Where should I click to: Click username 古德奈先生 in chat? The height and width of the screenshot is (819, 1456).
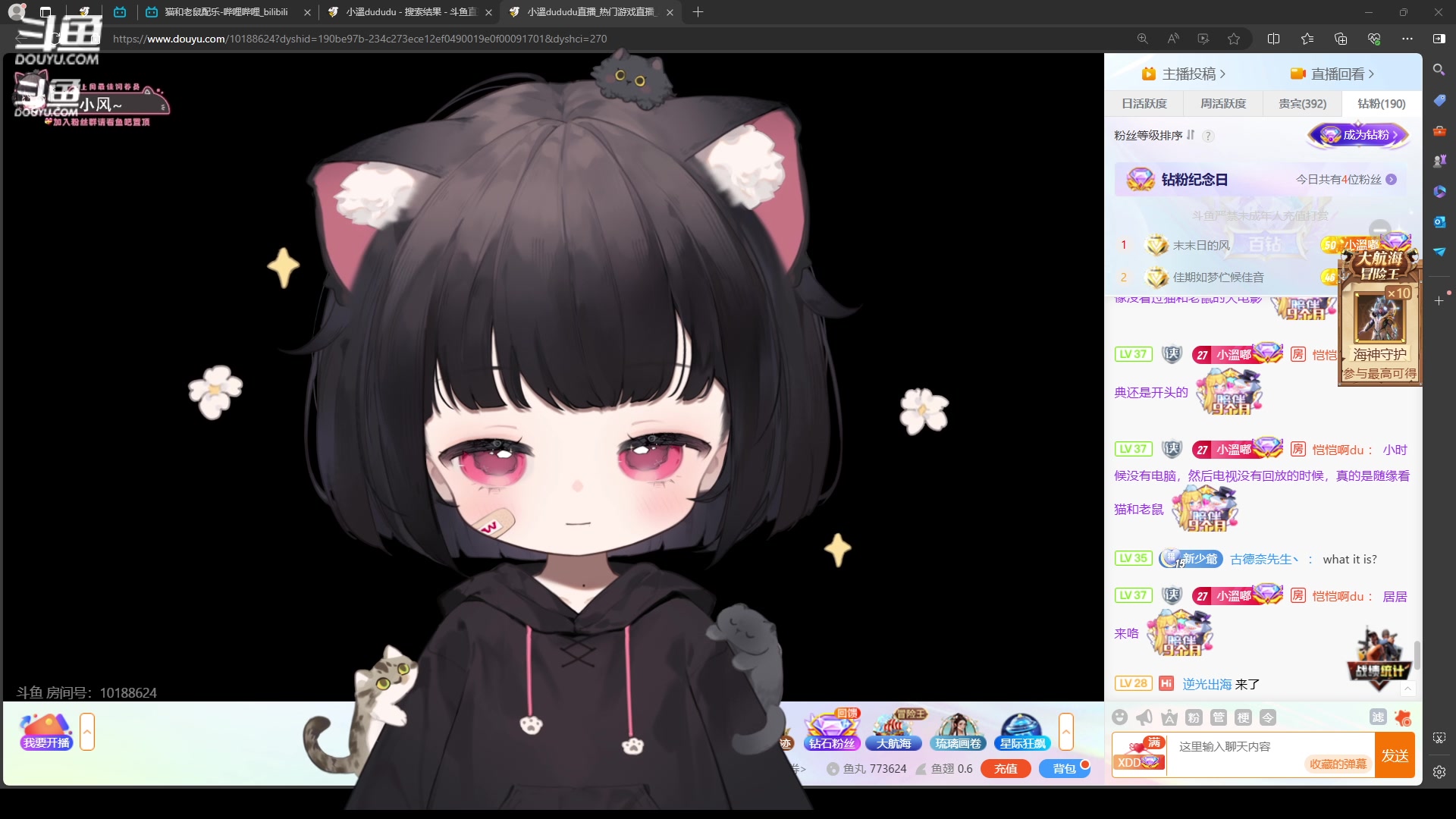coord(1263,559)
